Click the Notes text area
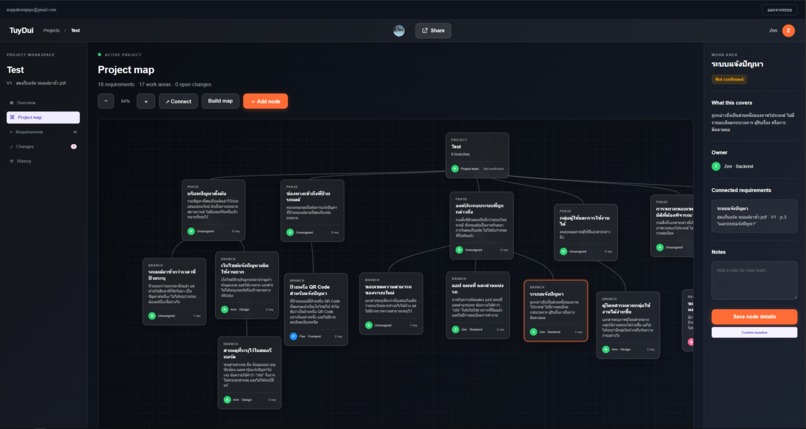This screenshot has height=429, width=806. [x=754, y=280]
